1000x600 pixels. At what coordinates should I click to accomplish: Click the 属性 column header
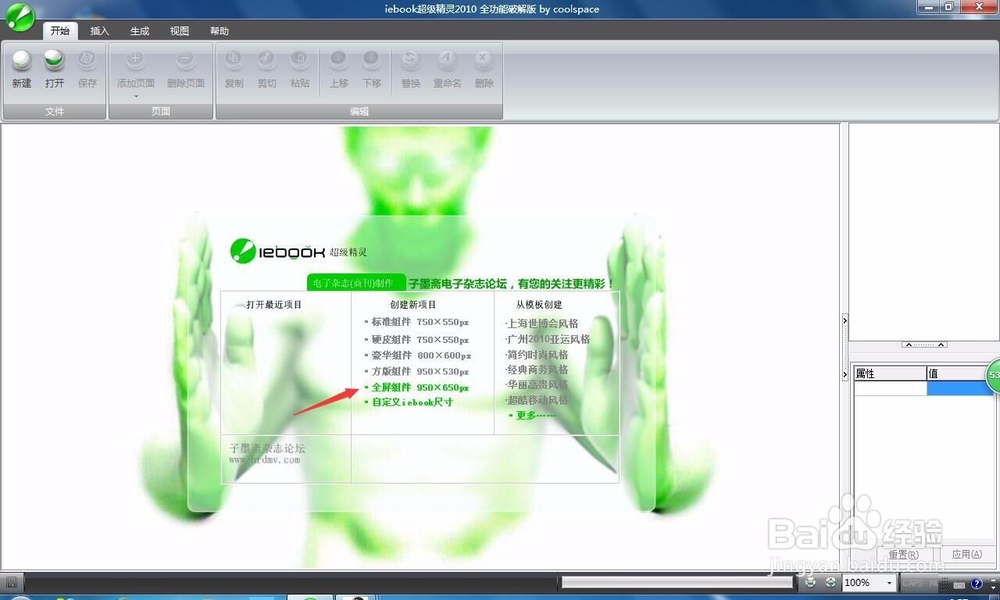click(890, 373)
